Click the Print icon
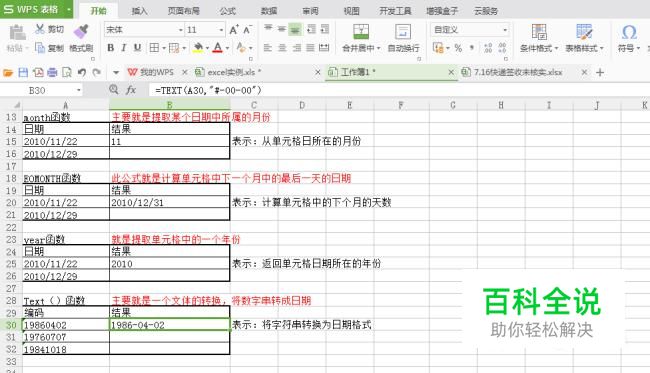Image resolution: width=650 pixels, height=373 pixels. coord(52,73)
